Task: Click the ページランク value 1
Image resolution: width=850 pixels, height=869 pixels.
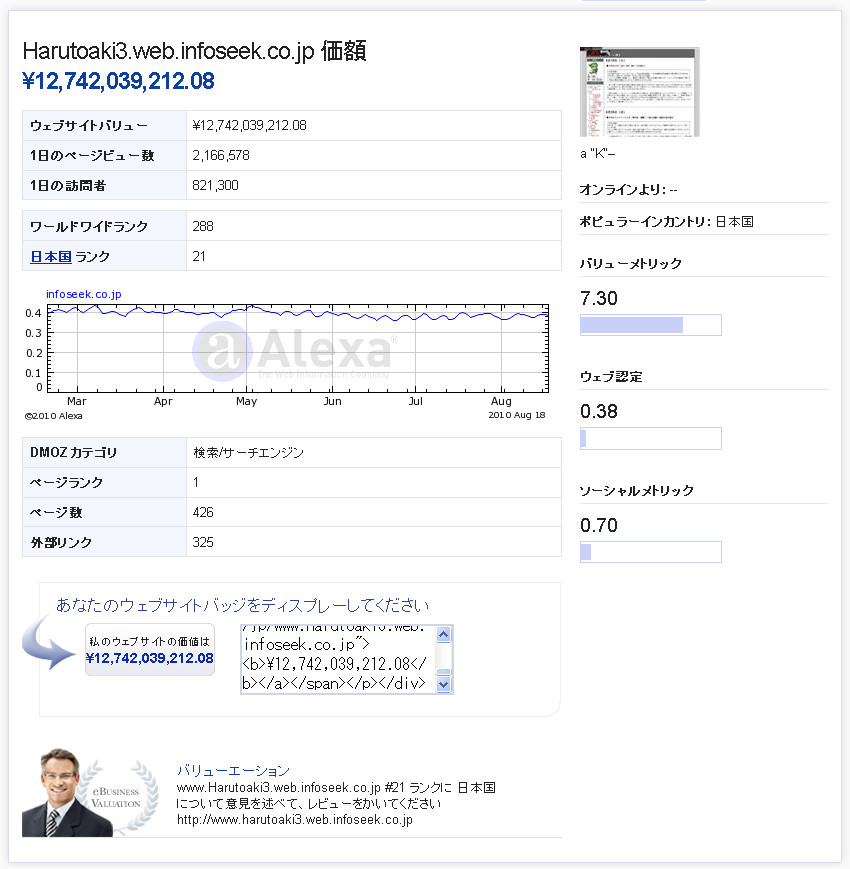Action: point(196,483)
